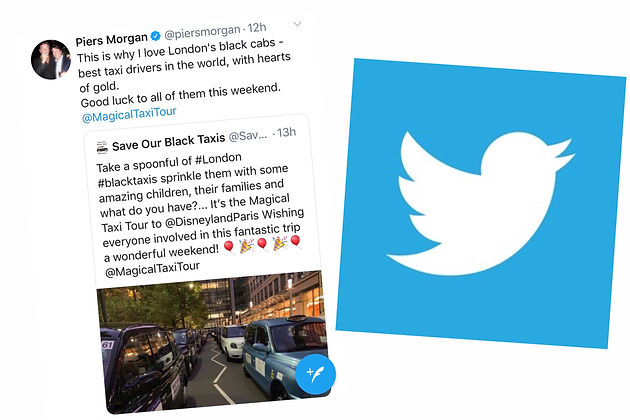630x420 pixels.
Task: Click the 13h quoted tweet timestamp
Action: point(286,132)
